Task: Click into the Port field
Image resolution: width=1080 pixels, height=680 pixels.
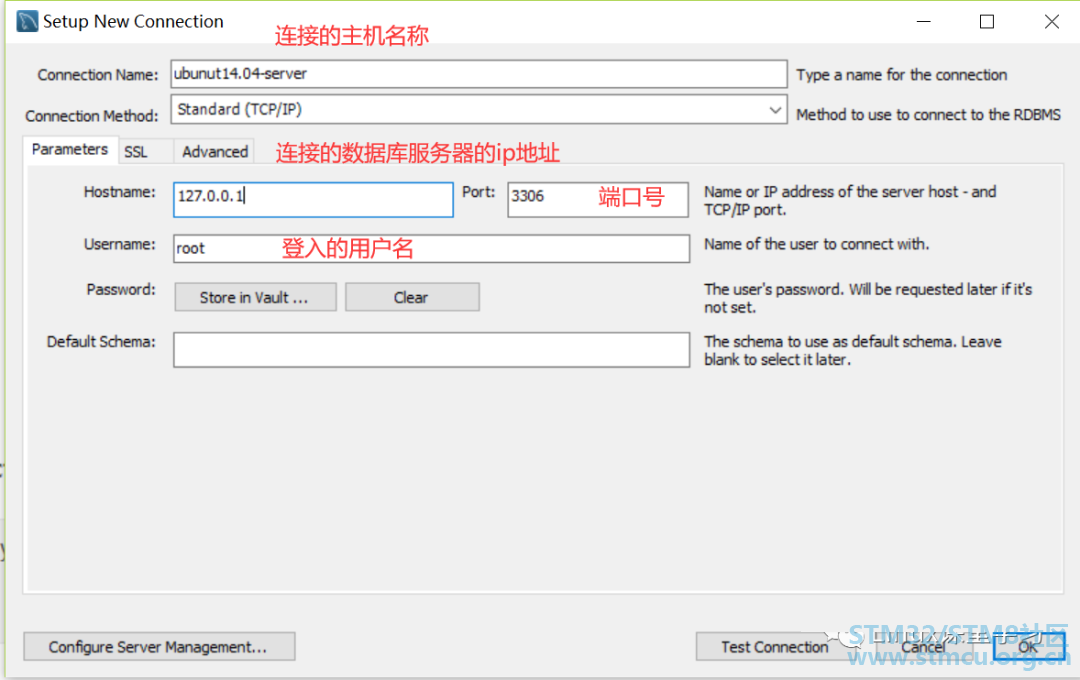Action: (x=598, y=200)
